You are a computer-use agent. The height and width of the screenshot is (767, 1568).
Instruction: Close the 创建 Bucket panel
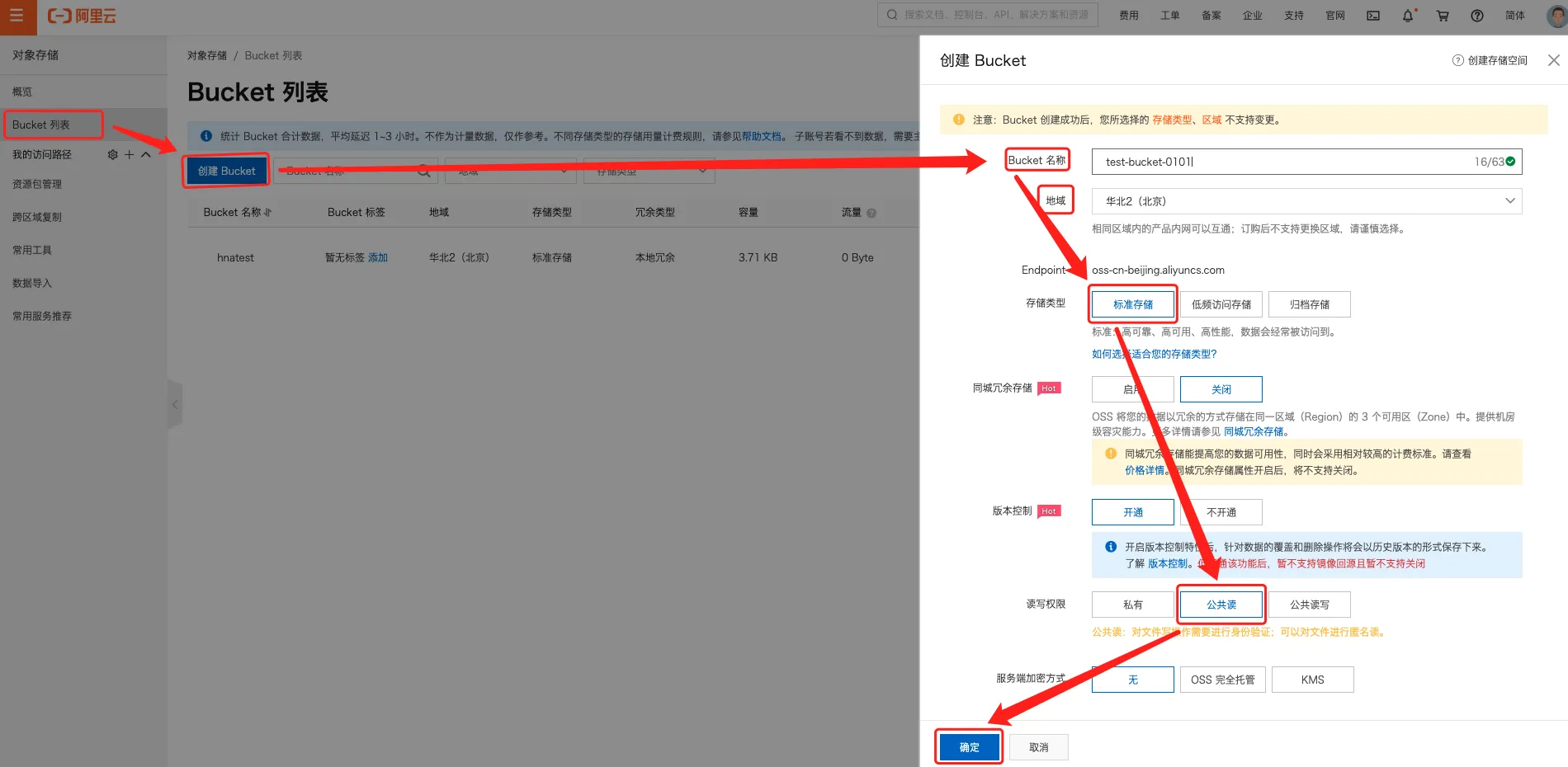(1553, 60)
